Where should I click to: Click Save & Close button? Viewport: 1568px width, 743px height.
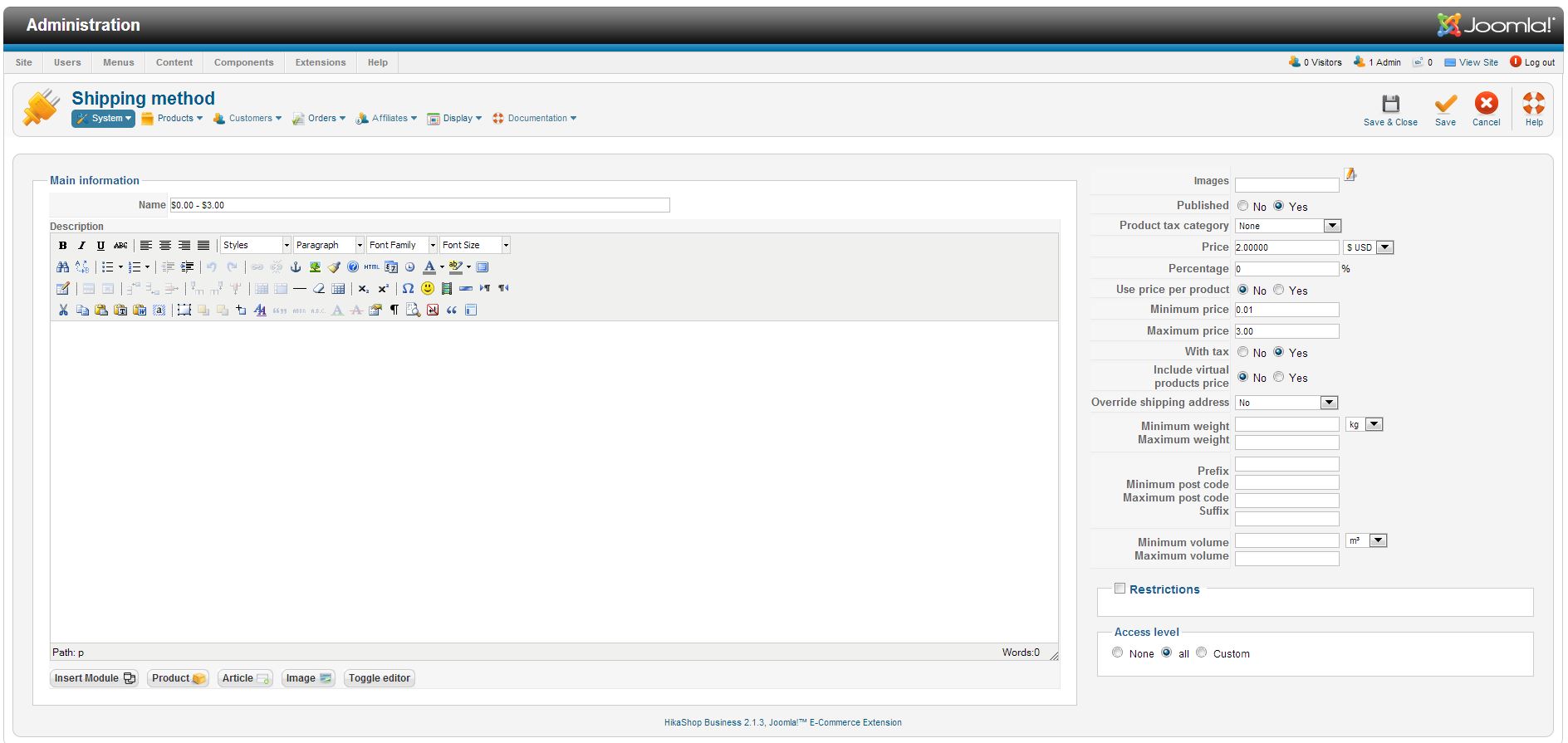tap(1390, 110)
